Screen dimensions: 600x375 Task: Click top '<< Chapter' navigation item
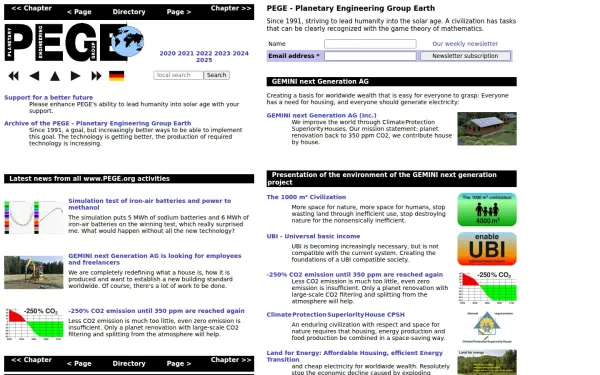pos(31,8)
